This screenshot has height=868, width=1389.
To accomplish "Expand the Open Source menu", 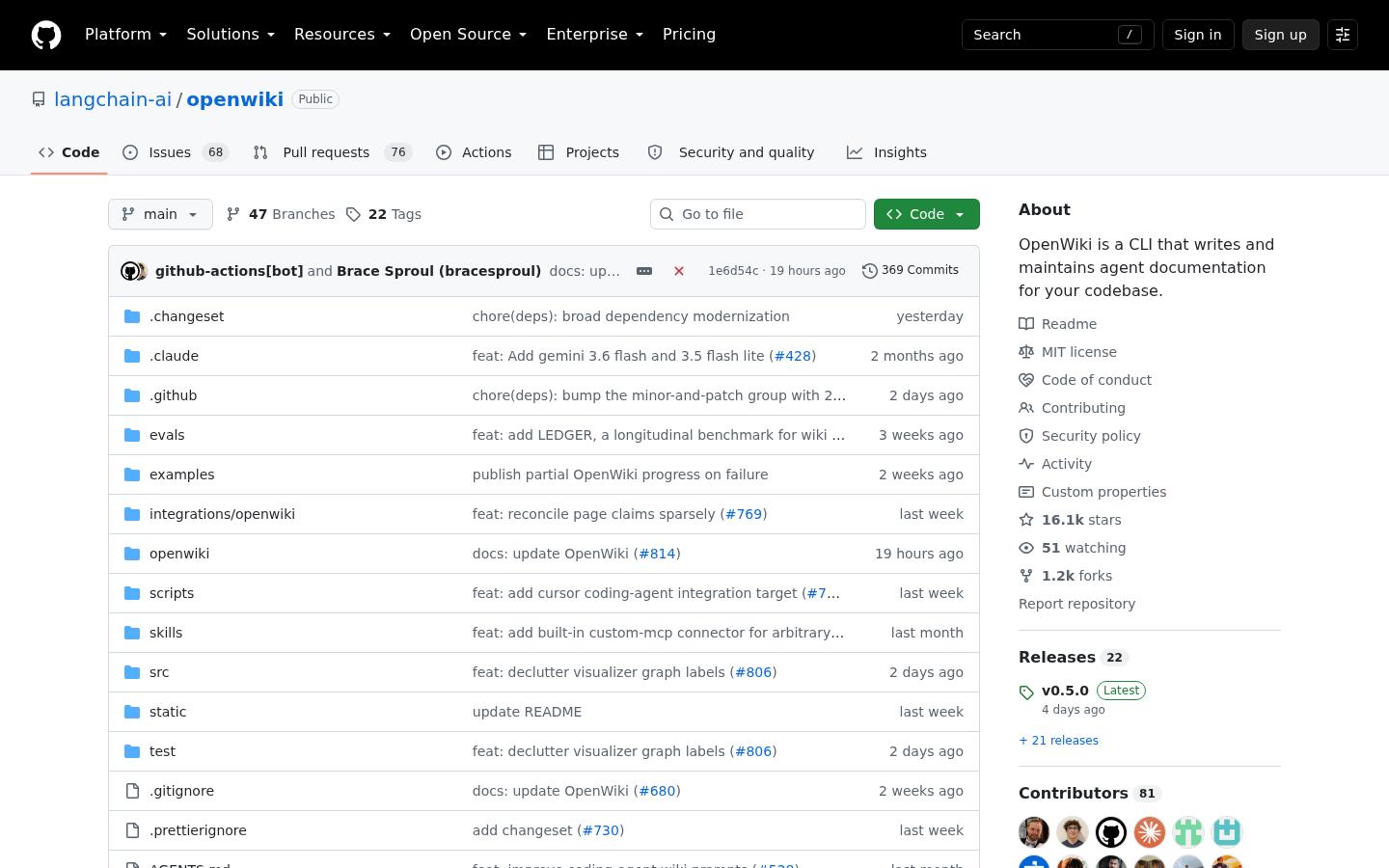I will [468, 35].
